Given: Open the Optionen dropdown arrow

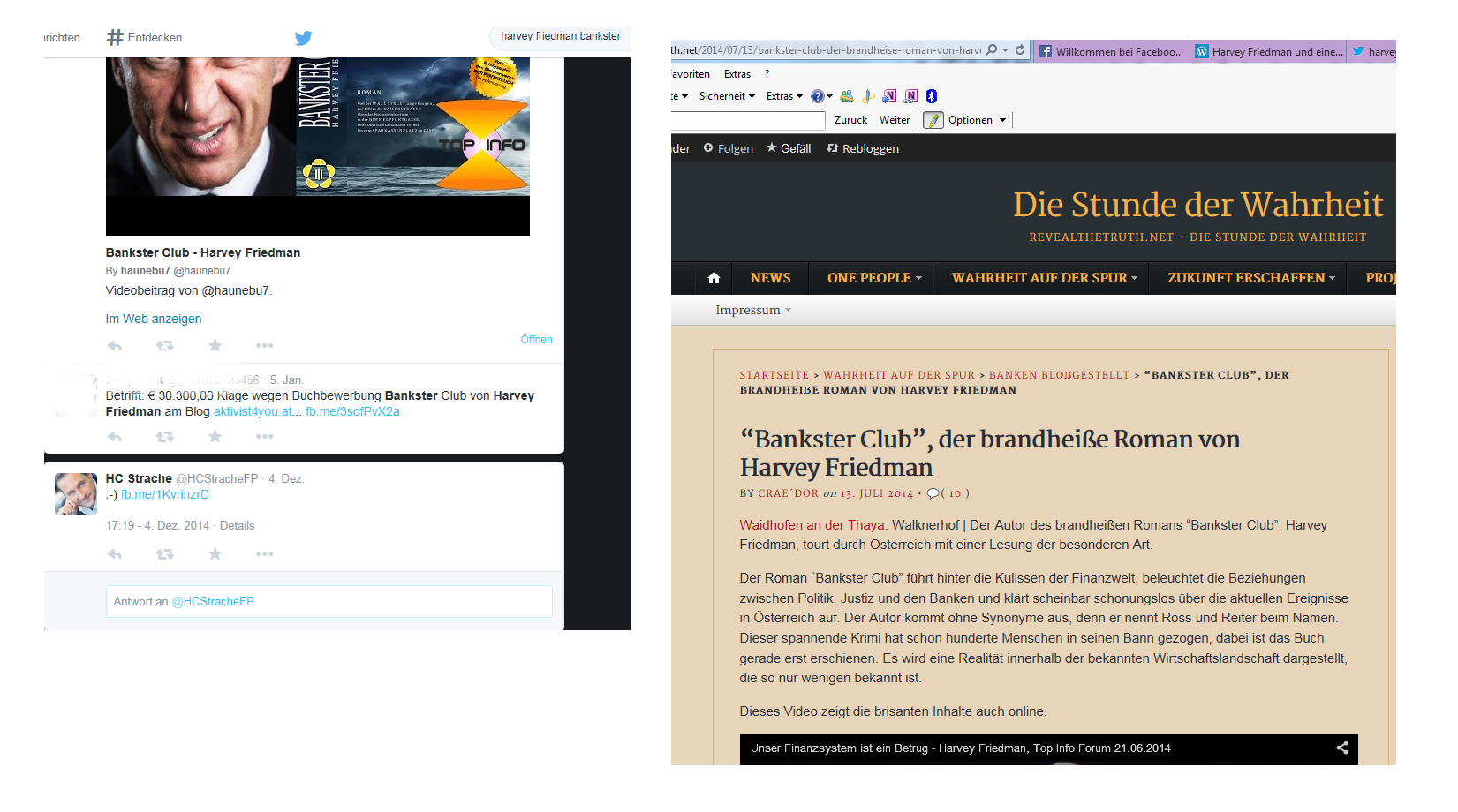Looking at the screenshot, I should [x=1002, y=120].
